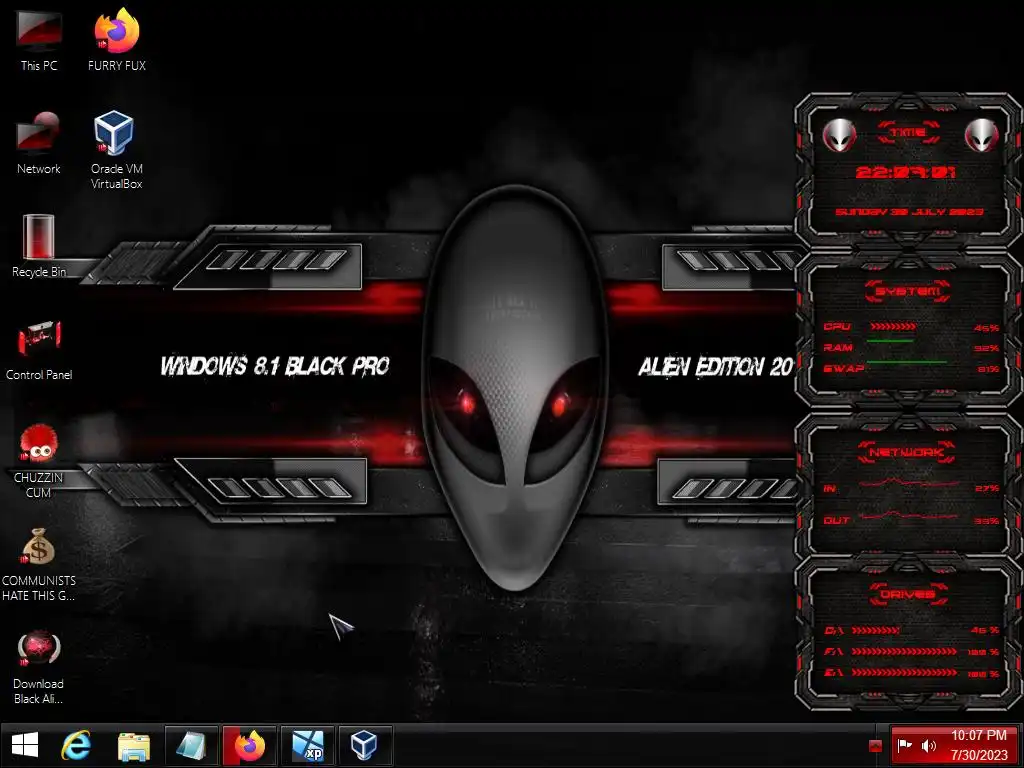Viewport: 1024px width, 768px height.
Task: Click the NETWORK header on the gadget
Action: (x=906, y=452)
